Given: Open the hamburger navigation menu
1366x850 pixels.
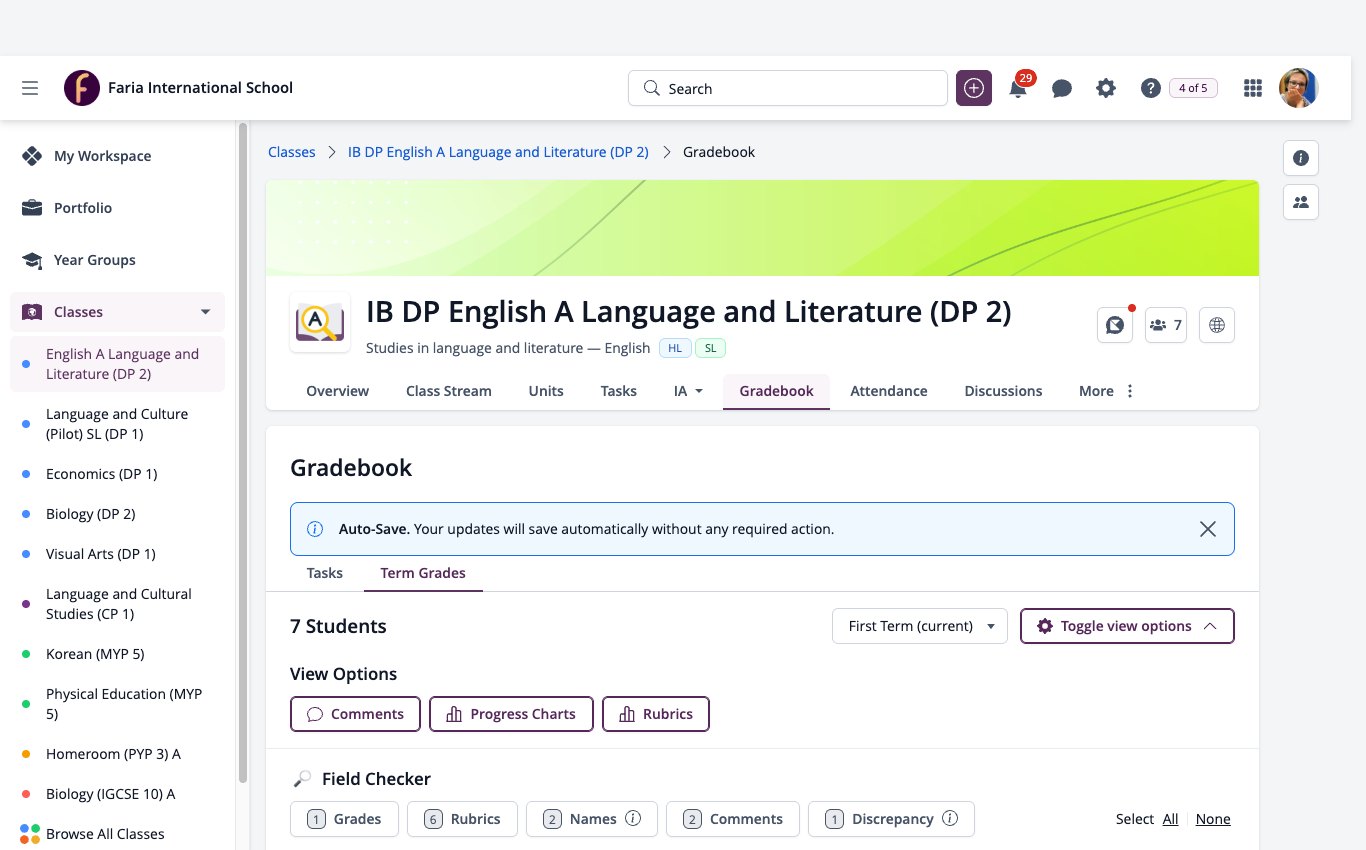Looking at the screenshot, I should coord(30,88).
